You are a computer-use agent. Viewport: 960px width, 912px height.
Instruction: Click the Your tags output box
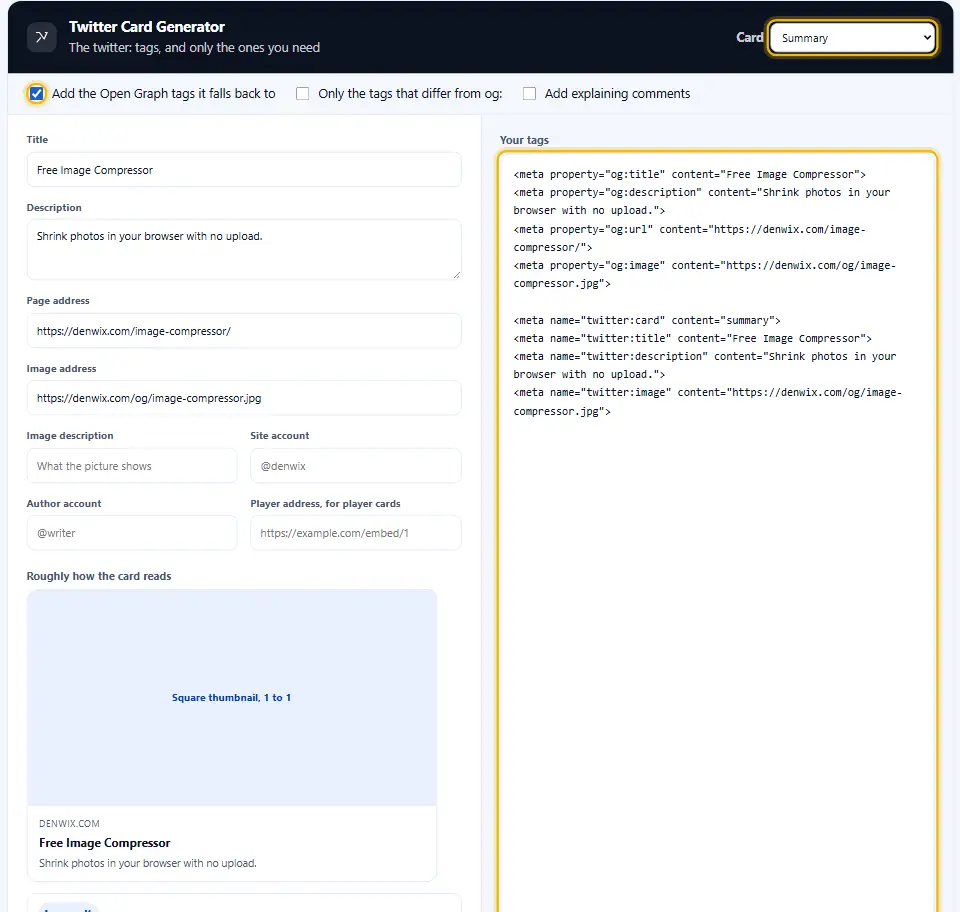coord(718,531)
